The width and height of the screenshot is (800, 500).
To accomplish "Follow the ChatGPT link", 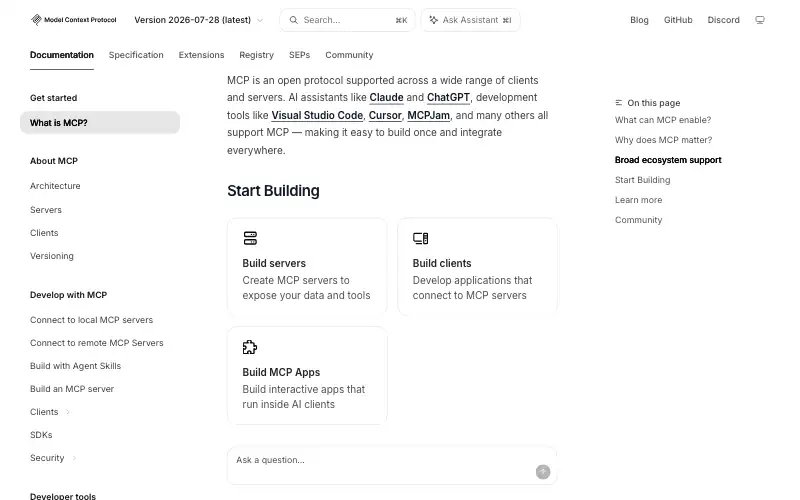I will (x=448, y=97).
